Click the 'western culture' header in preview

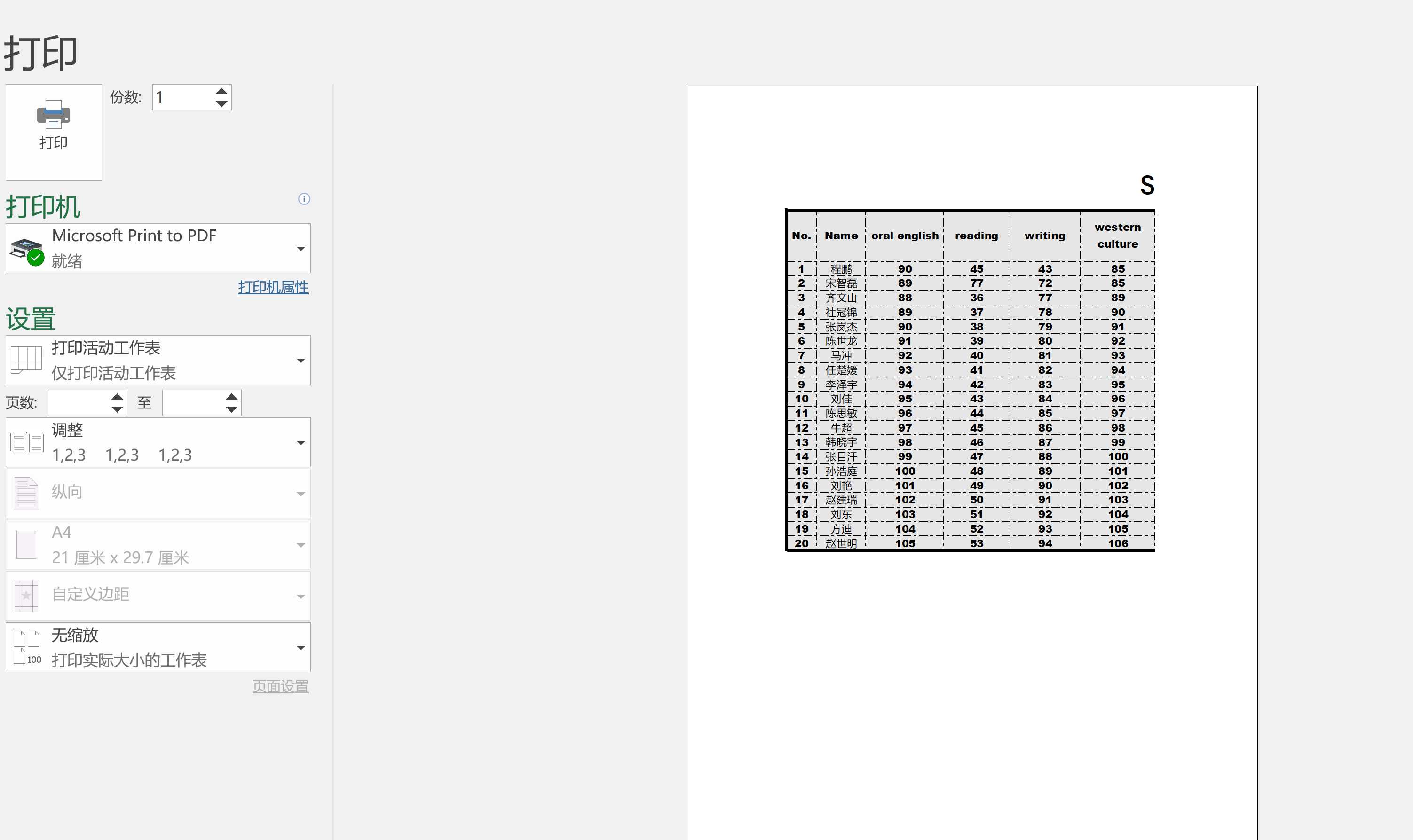point(1118,236)
